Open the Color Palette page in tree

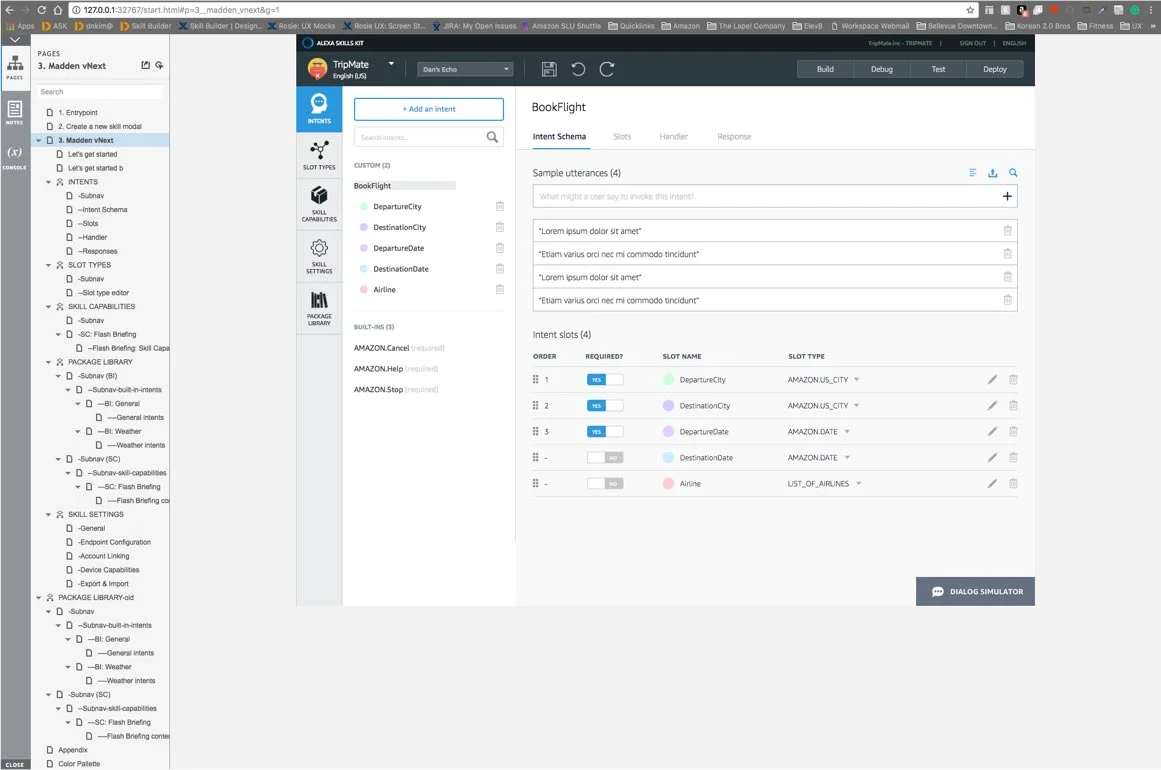[79, 764]
